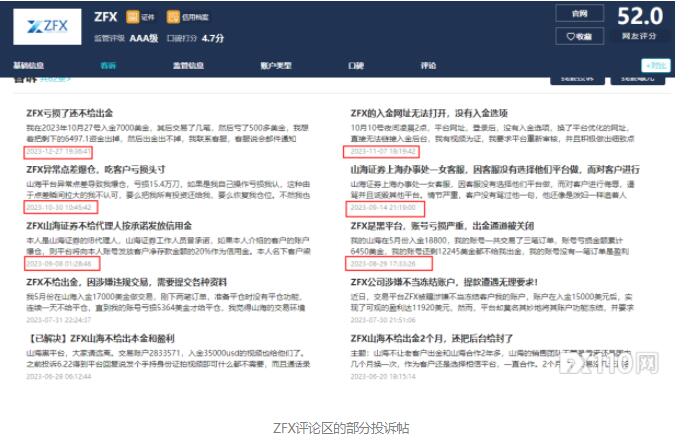Click caption "ZFX评论区的部分投诉帖"

click(x=341, y=428)
